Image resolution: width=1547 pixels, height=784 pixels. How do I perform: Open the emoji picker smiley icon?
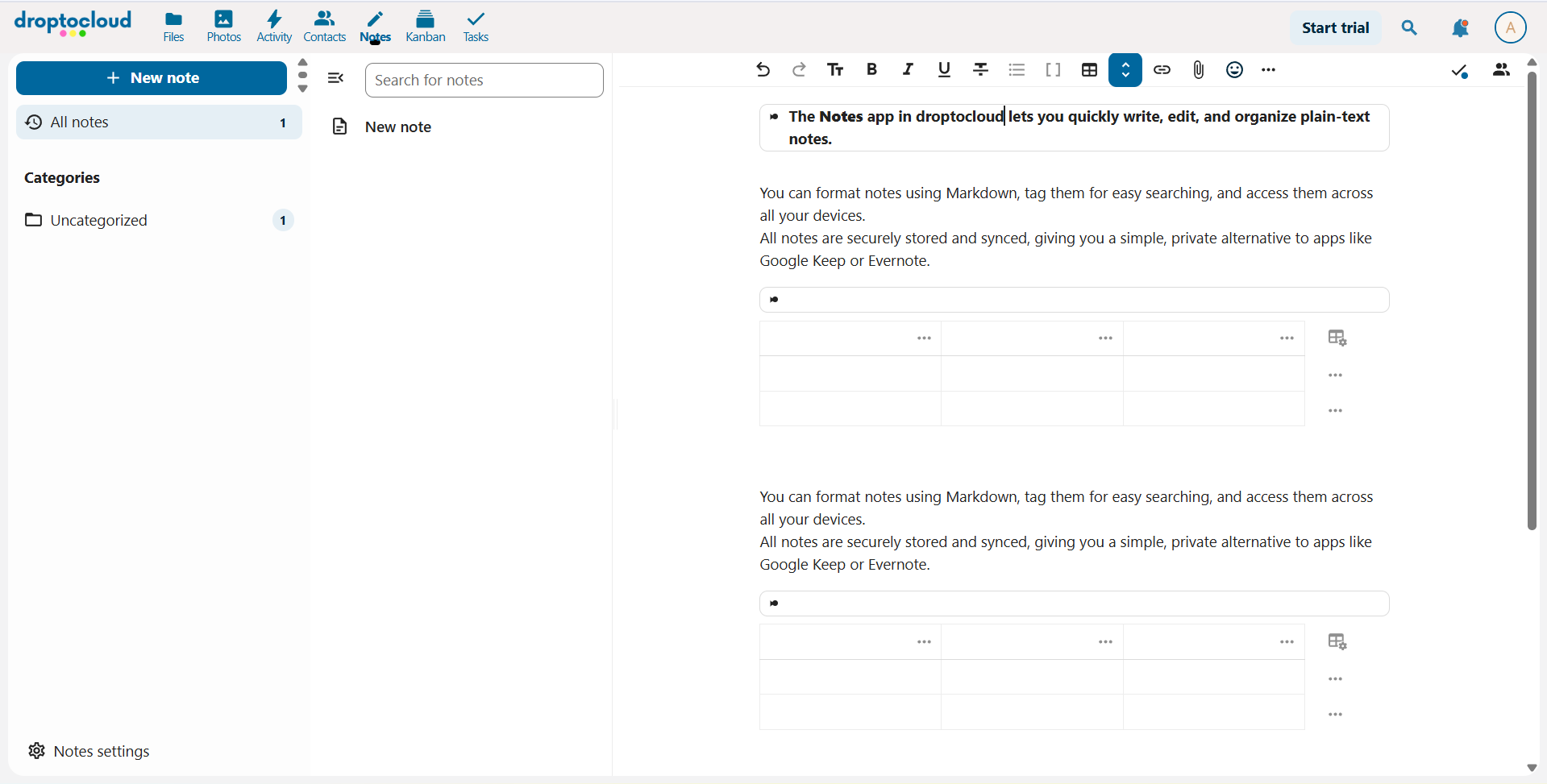point(1234,70)
